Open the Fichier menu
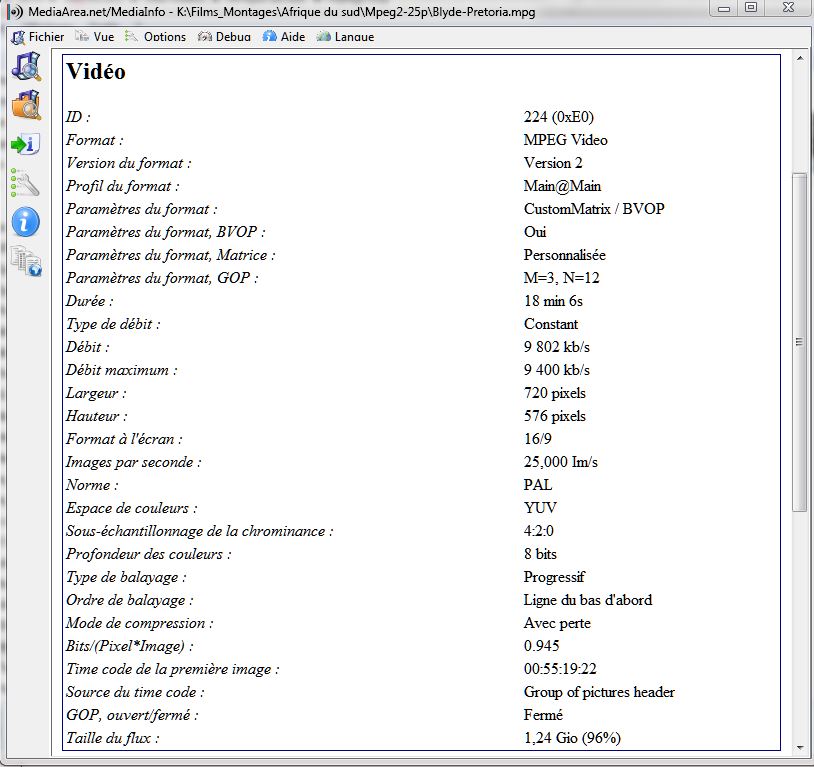The image size is (814, 767). [x=38, y=37]
